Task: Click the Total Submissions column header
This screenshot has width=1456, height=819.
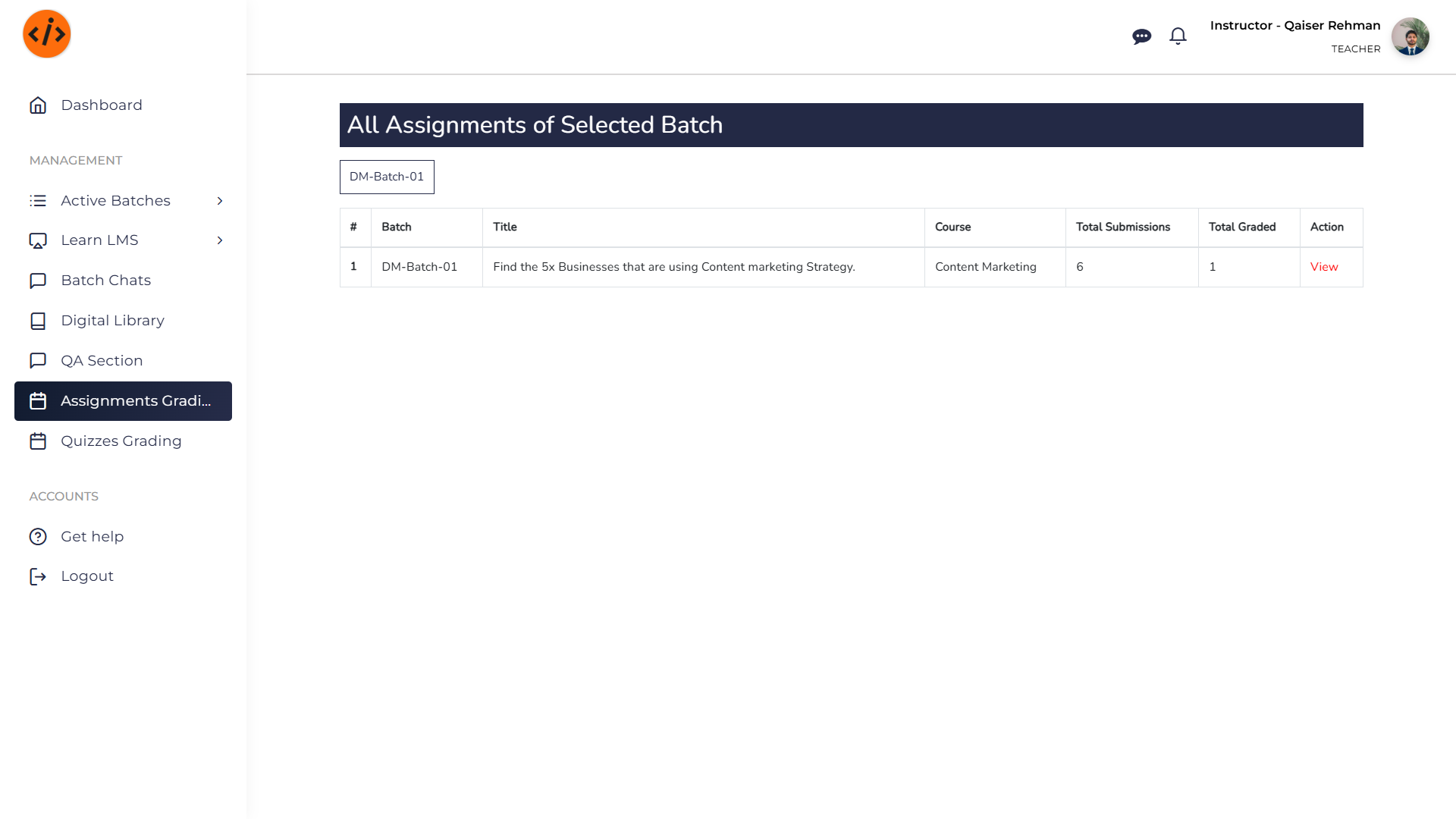Action: pyautogui.click(x=1122, y=227)
